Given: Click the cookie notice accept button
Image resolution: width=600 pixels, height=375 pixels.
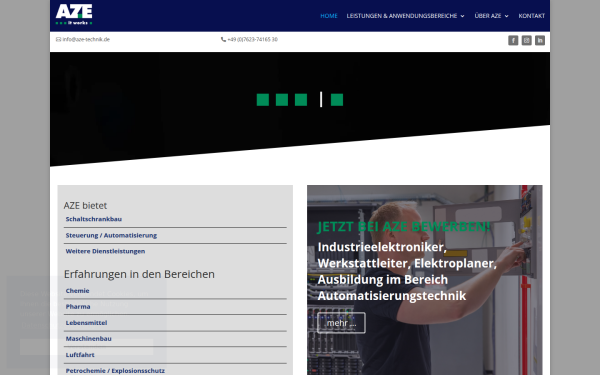Looking at the screenshot, I should 86,347.
